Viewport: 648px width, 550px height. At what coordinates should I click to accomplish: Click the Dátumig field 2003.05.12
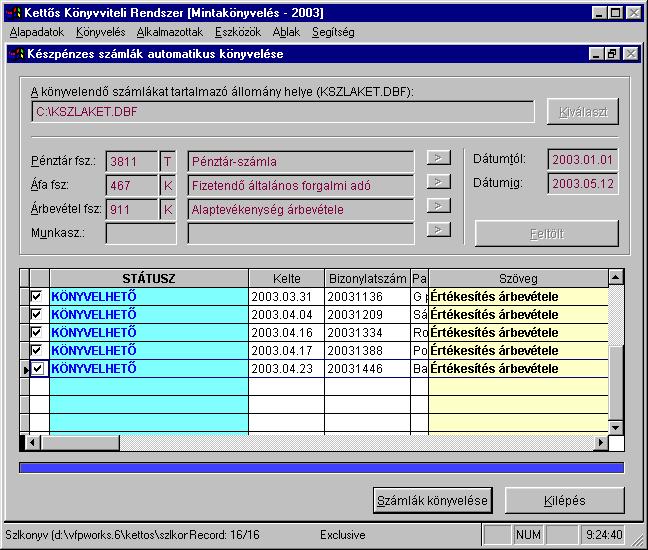click(x=583, y=183)
